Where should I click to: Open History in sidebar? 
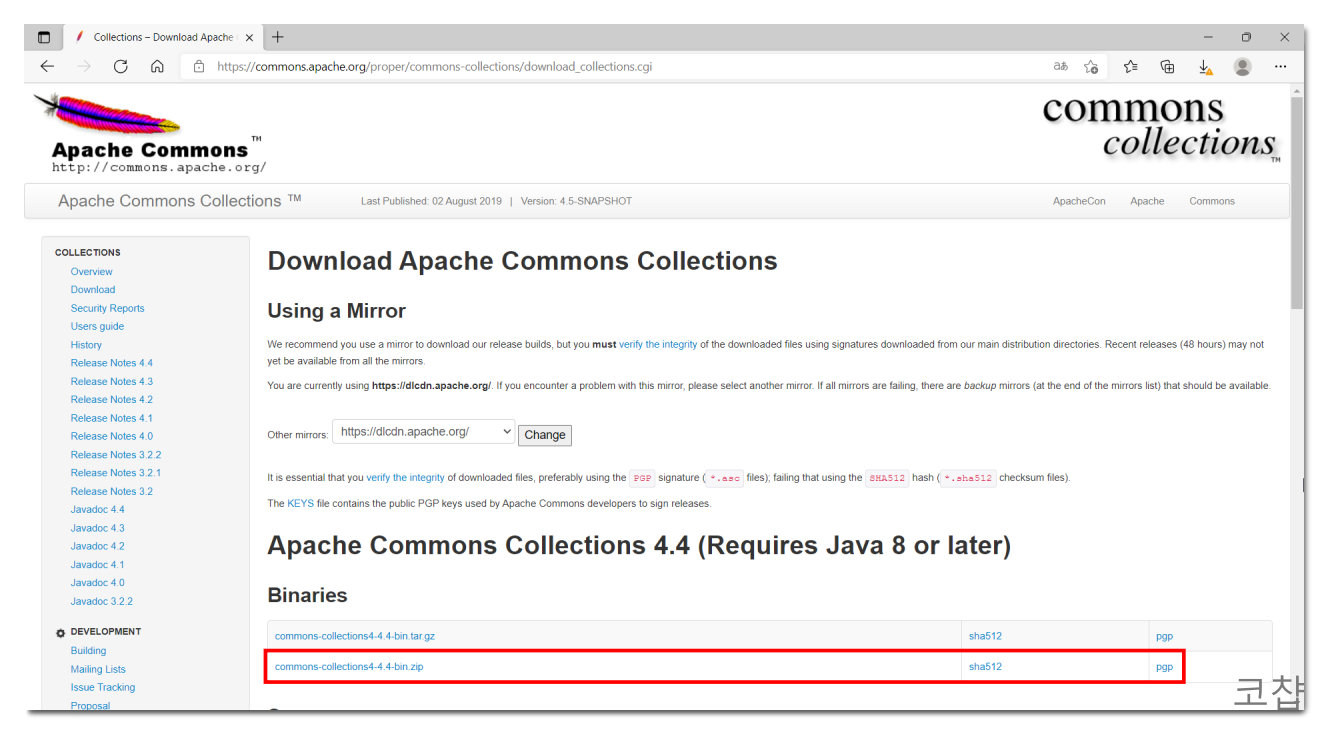(86, 345)
